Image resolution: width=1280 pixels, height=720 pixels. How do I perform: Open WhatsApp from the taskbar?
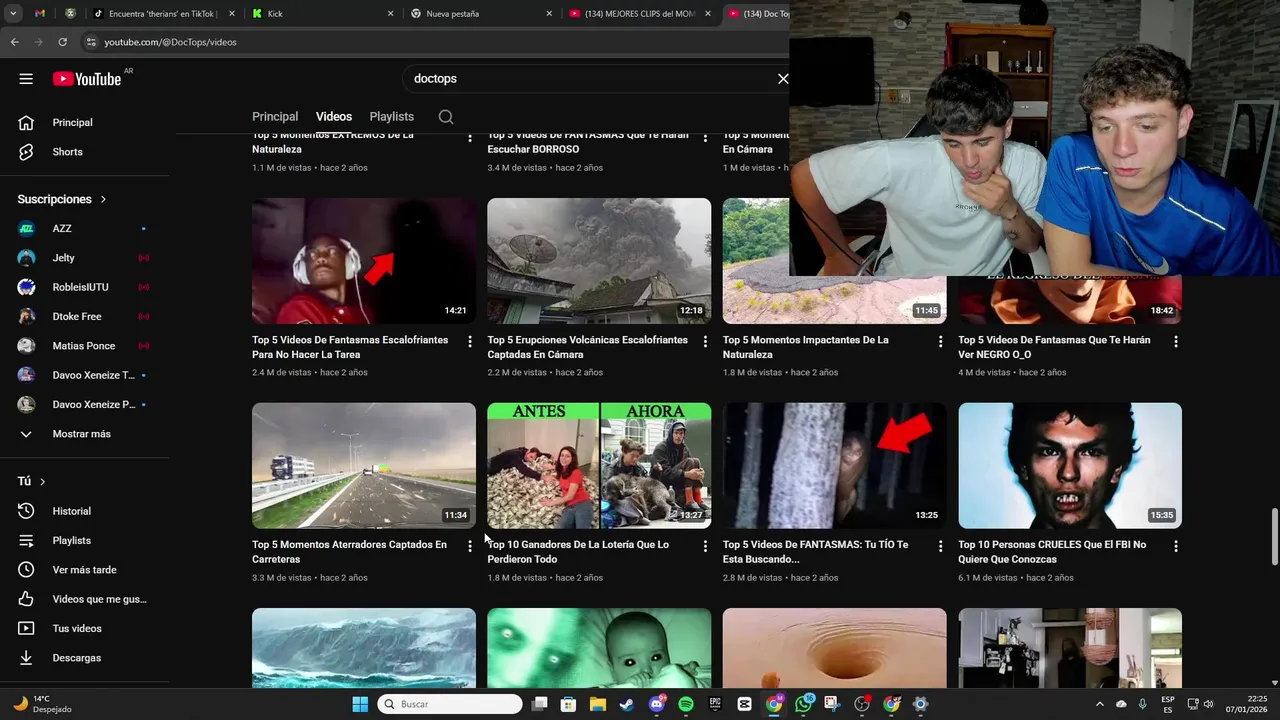(x=803, y=704)
